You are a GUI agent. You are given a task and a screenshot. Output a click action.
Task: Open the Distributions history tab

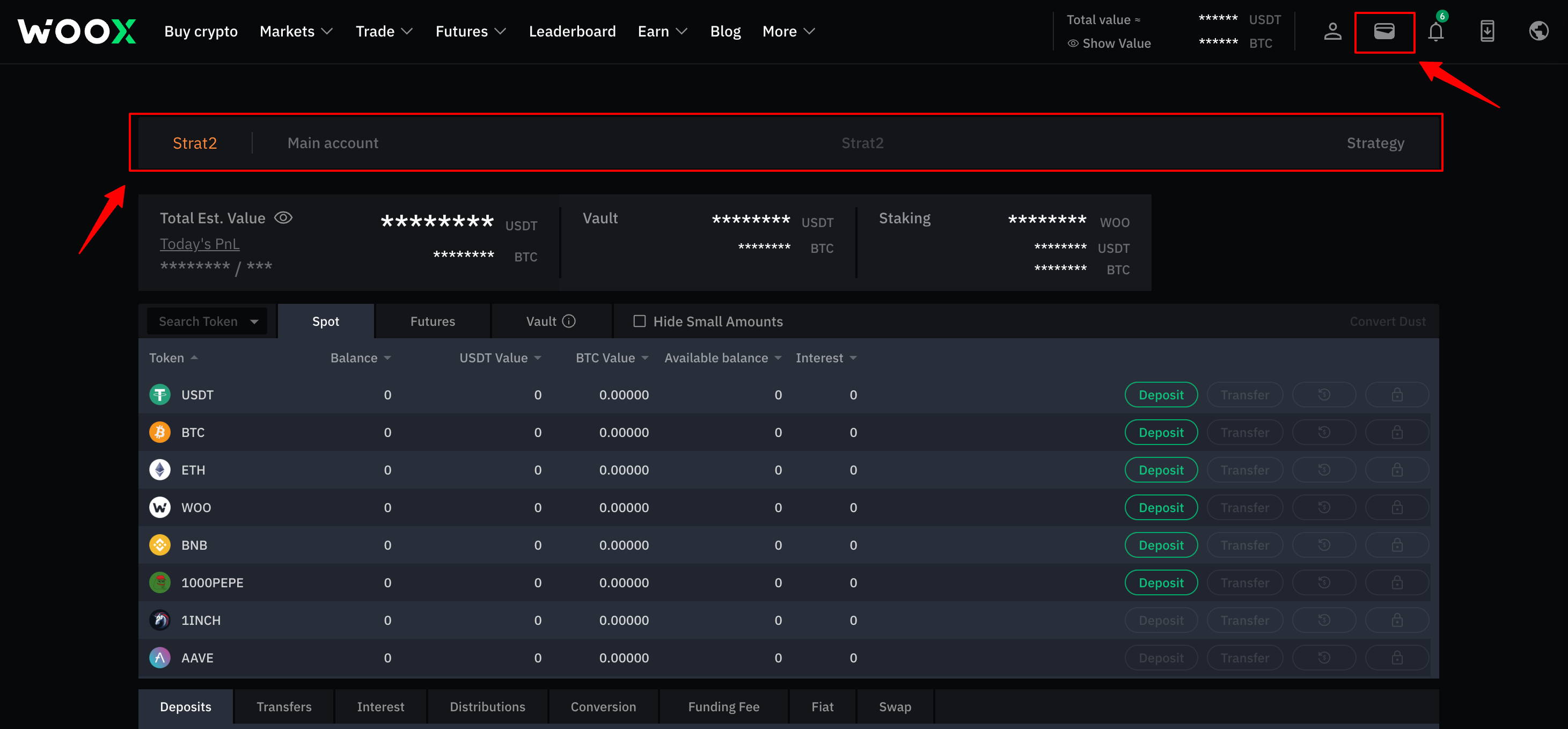click(487, 706)
